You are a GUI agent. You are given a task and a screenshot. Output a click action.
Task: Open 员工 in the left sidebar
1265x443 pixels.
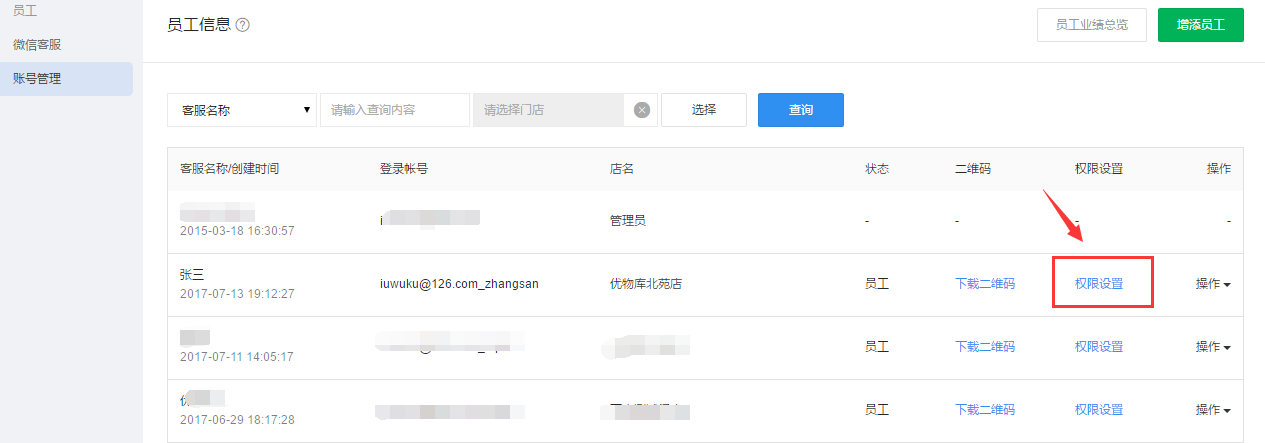[x=25, y=10]
